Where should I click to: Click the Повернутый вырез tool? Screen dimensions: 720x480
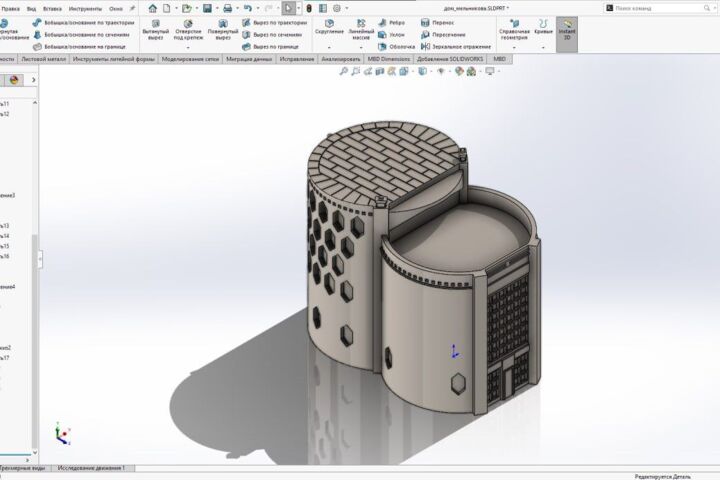223,30
